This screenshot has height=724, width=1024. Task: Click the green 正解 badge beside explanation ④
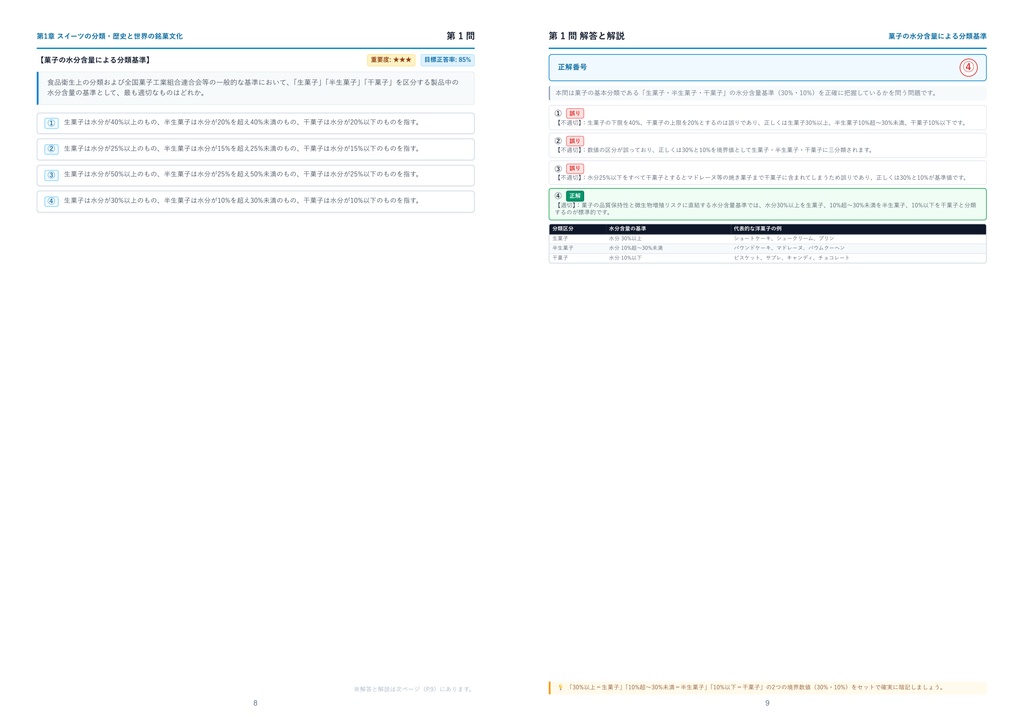click(575, 196)
